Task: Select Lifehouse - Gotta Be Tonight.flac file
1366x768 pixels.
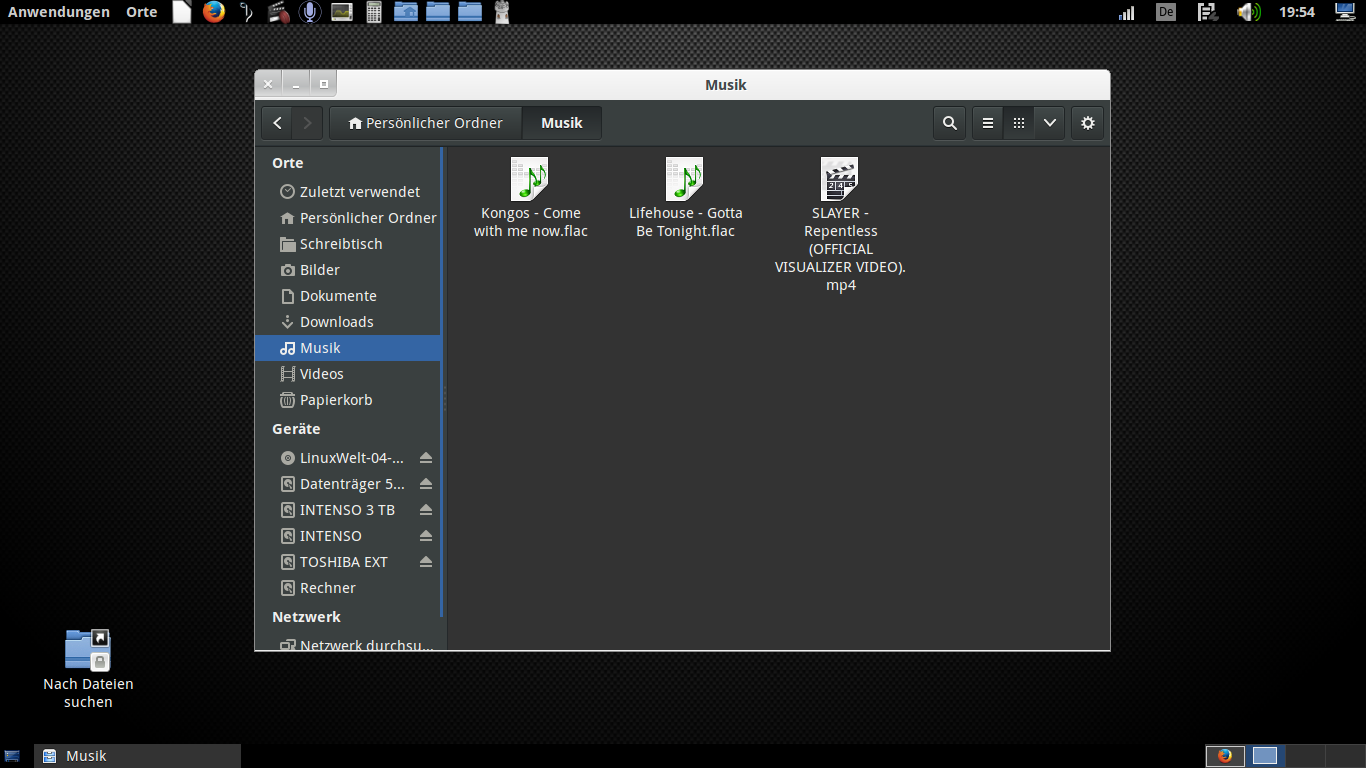Action: click(685, 198)
